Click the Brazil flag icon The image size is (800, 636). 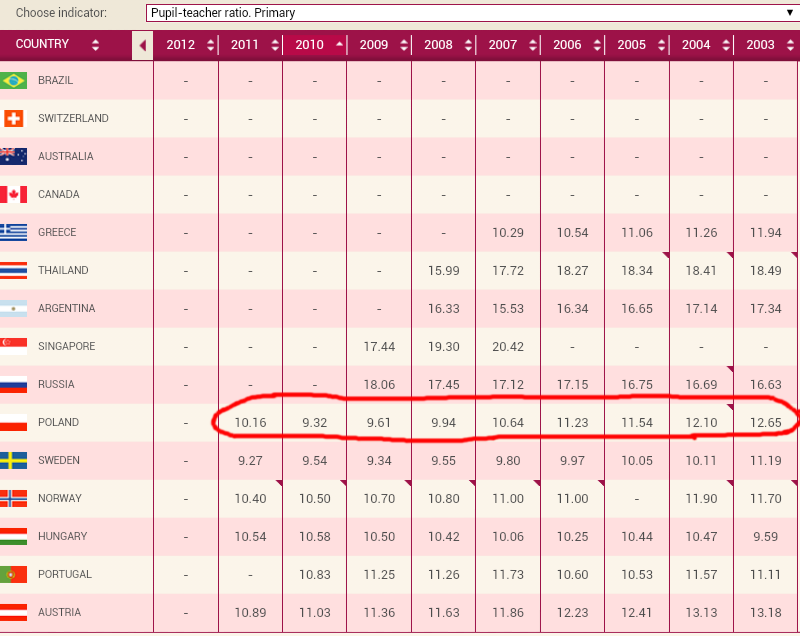[14, 80]
